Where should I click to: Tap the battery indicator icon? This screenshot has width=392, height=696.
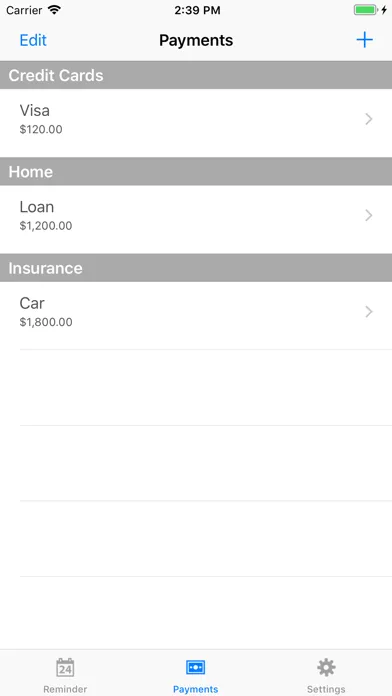[x=366, y=10]
